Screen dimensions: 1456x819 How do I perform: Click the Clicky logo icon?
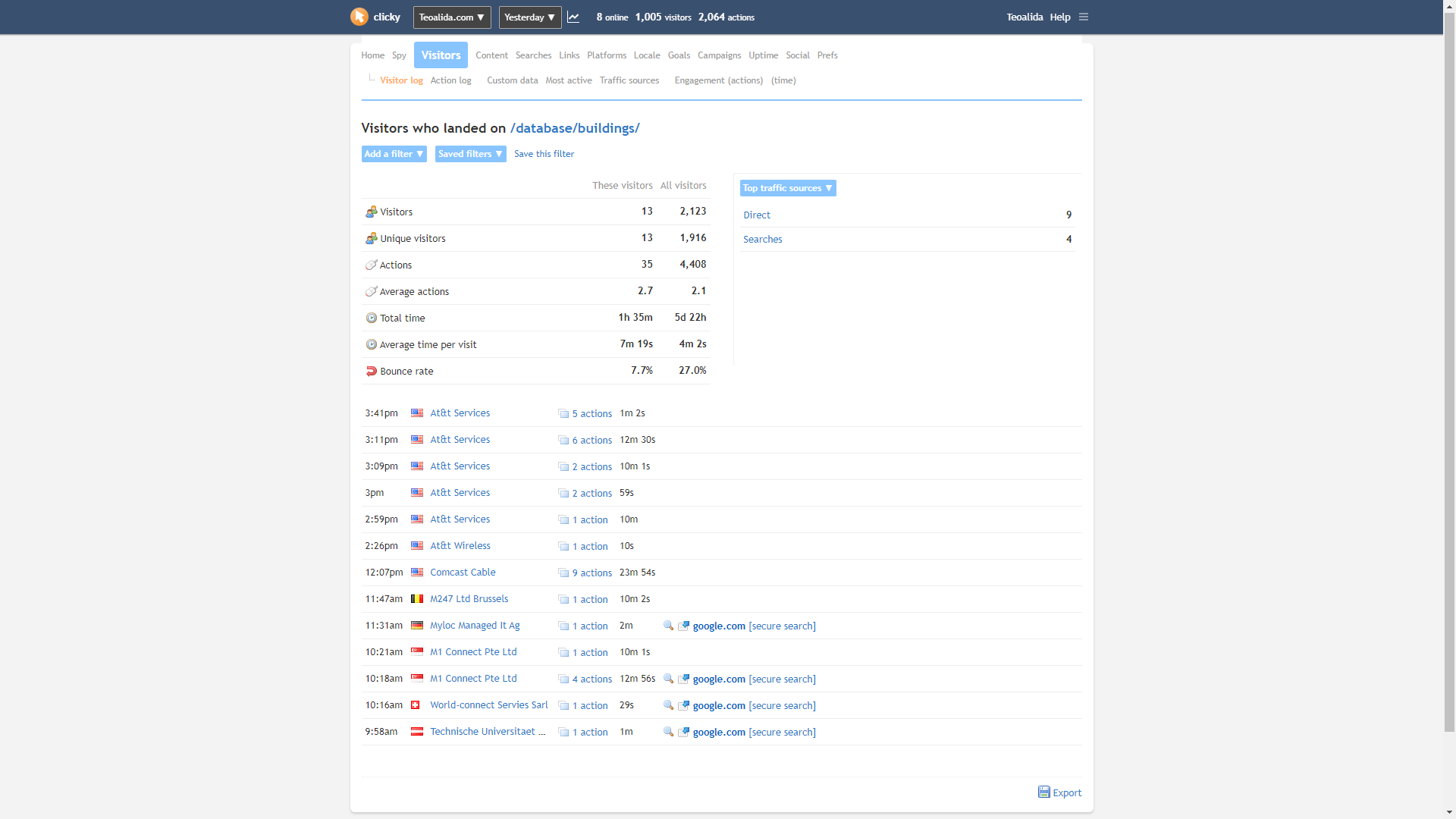coord(359,17)
